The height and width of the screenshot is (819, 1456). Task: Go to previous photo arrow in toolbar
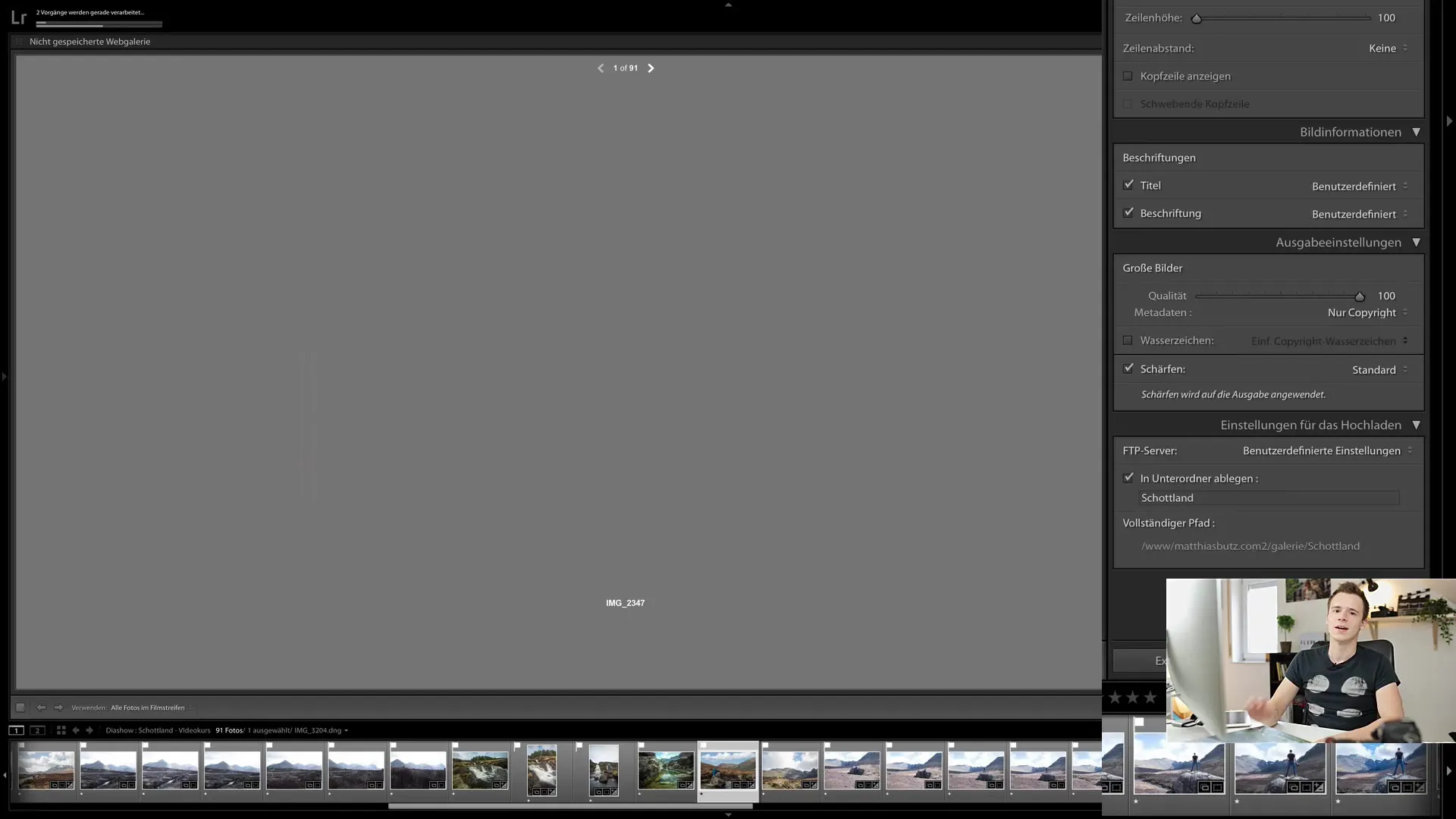coord(41,708)
